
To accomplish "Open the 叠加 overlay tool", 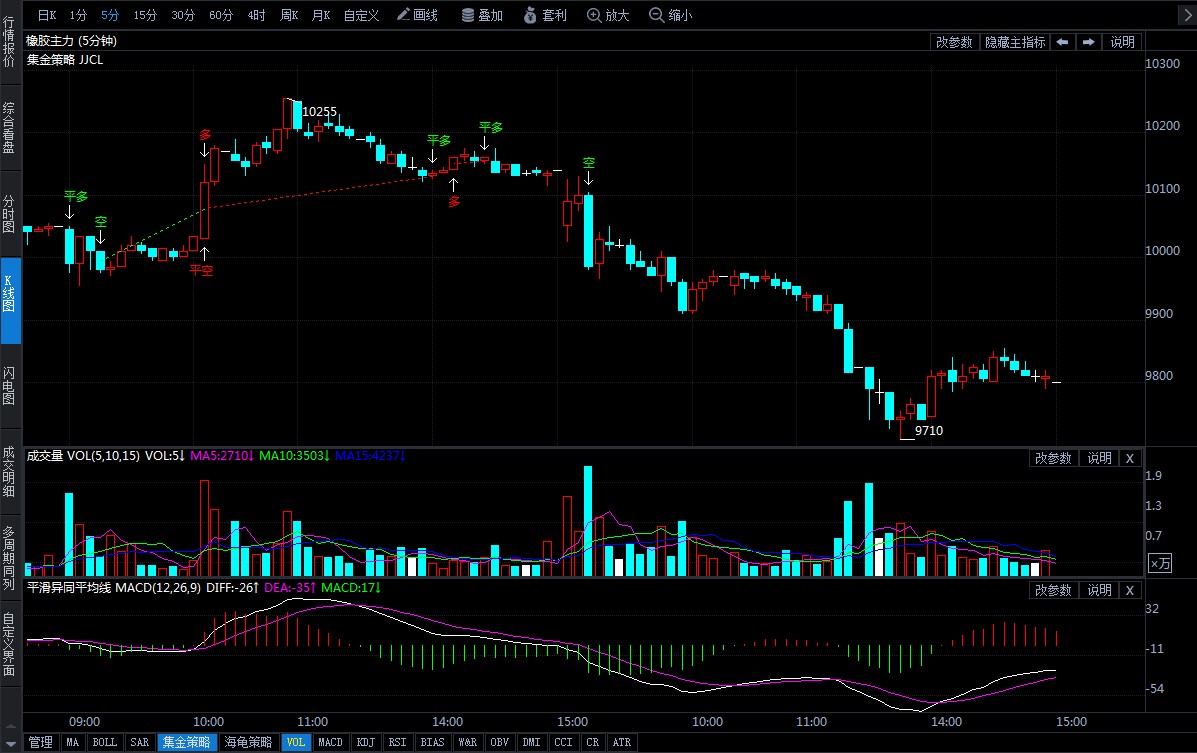I will pos(482,15).
